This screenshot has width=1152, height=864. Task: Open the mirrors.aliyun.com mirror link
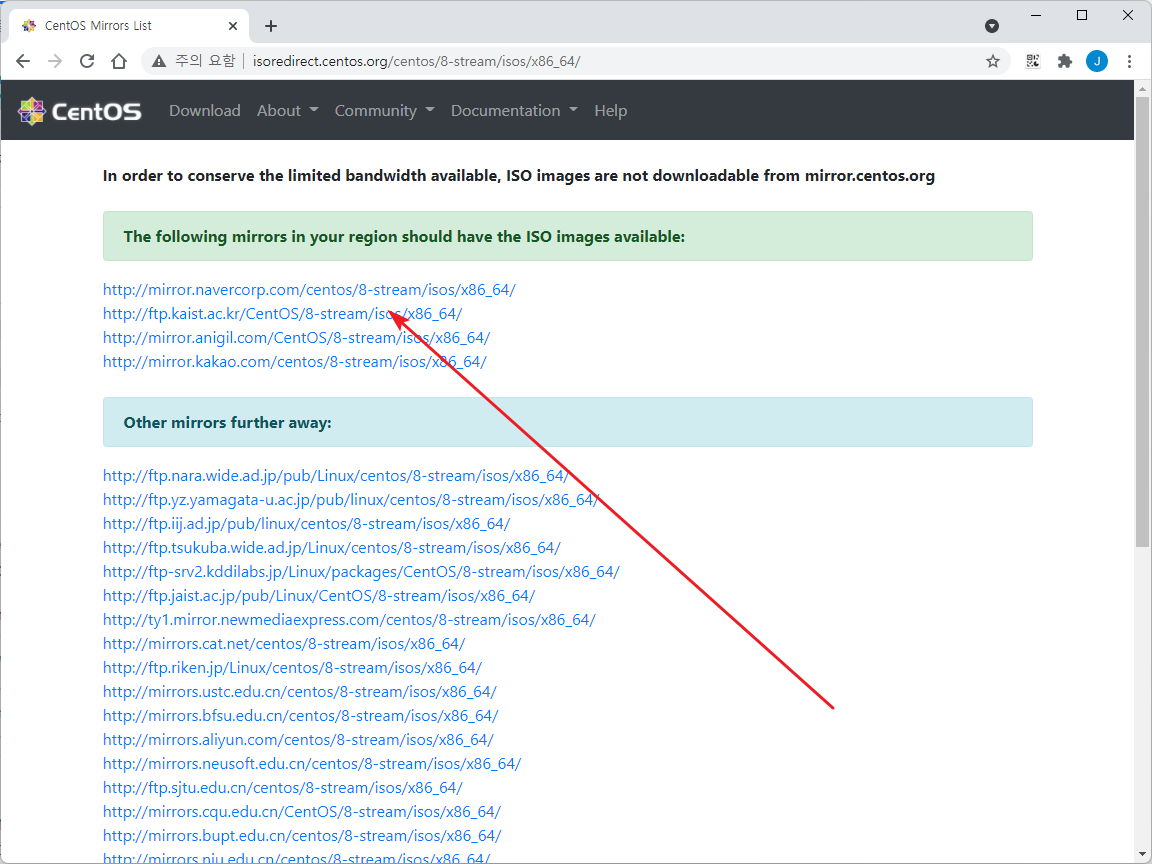click(298, 740)
